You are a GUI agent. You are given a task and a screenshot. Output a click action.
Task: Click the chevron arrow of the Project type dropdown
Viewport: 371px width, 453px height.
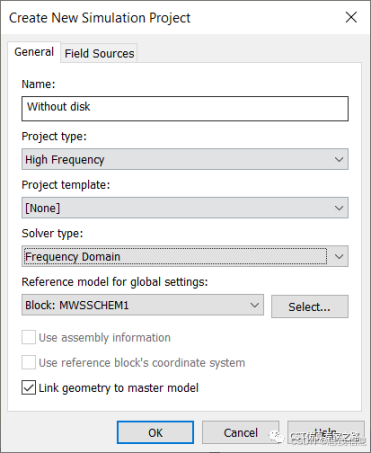[x=339, y=159]
